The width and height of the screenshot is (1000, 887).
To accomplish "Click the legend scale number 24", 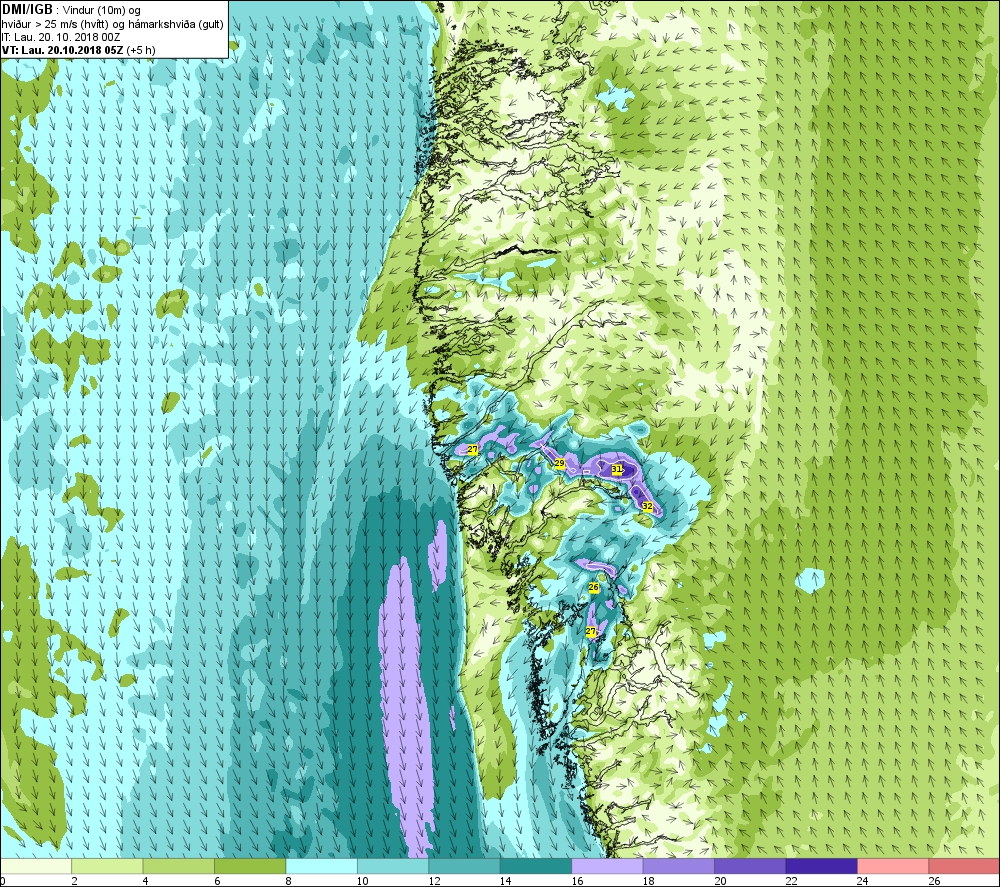I will 862,881.
